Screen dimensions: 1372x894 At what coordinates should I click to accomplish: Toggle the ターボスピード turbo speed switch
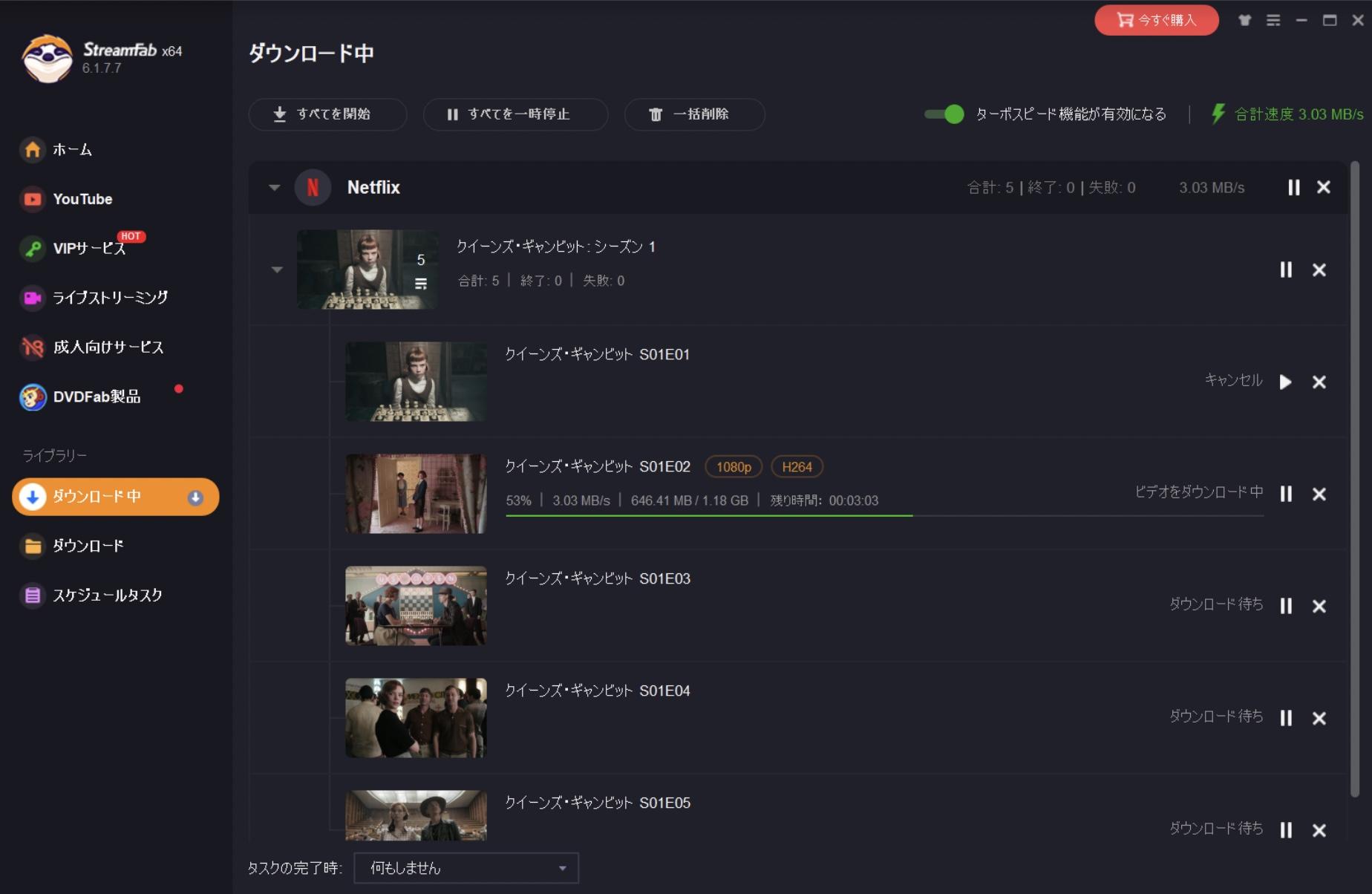point(944,114)
